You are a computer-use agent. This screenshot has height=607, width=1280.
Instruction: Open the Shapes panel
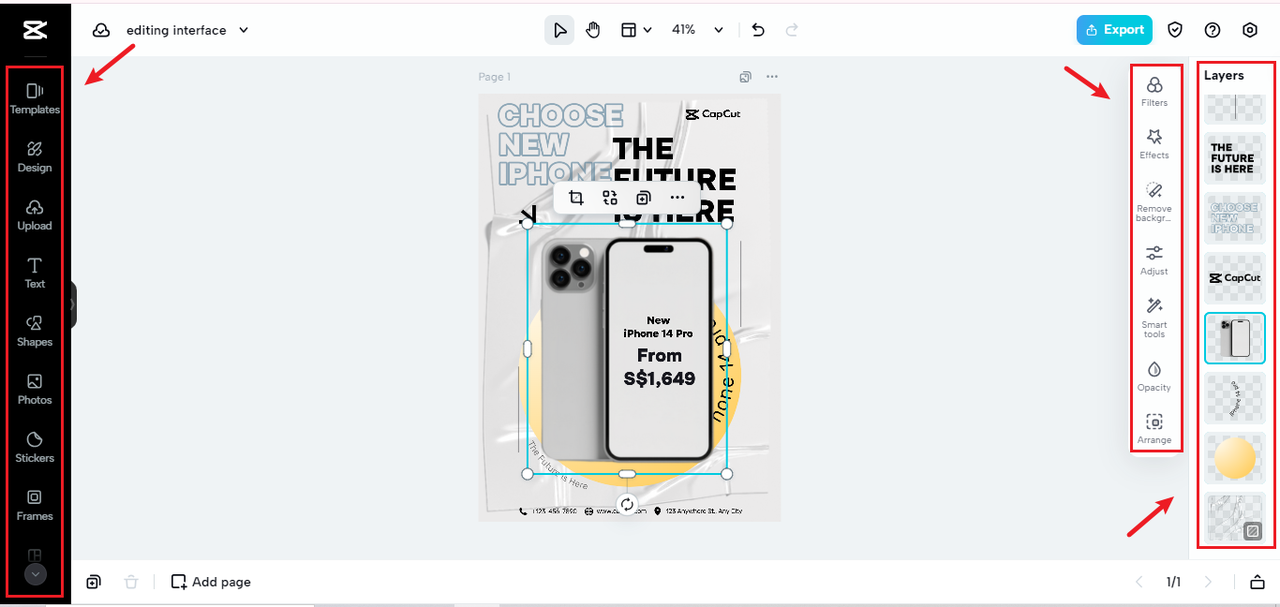coord(35,331)
